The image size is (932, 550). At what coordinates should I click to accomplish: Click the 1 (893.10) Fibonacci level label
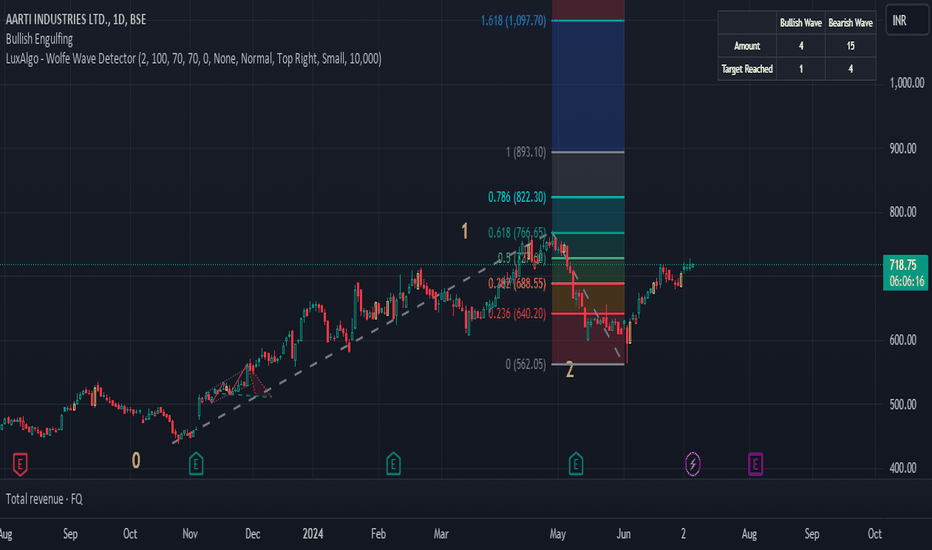coord(526,152)
